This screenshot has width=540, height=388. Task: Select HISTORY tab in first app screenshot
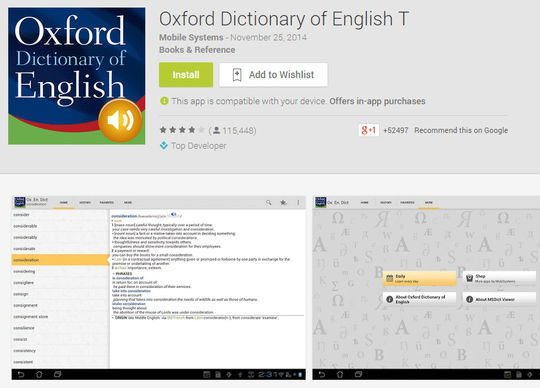pyautogui.click(x=85, y=203)
